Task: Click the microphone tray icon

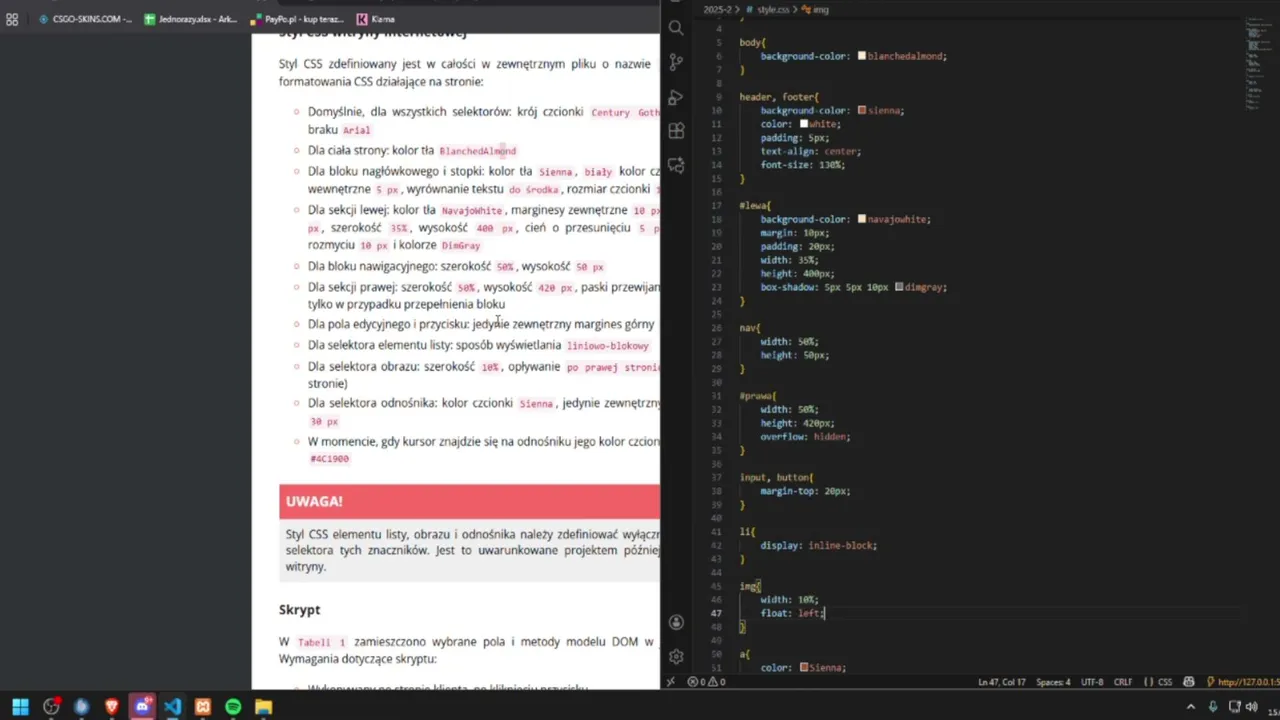Action: click(1213, 706)
